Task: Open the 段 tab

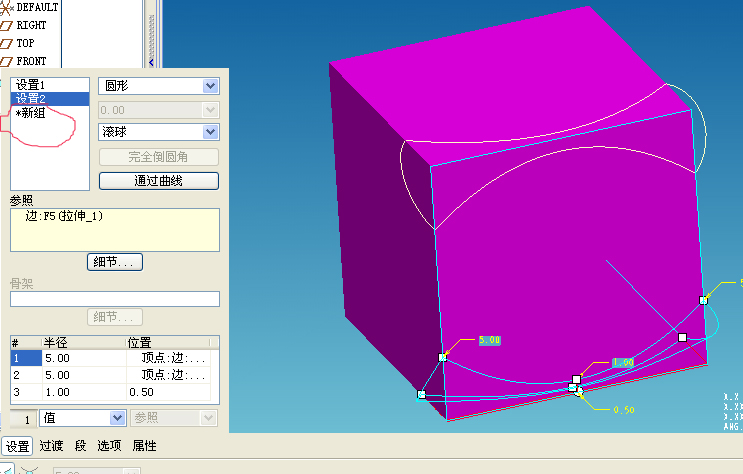Action: click(81, 446)
